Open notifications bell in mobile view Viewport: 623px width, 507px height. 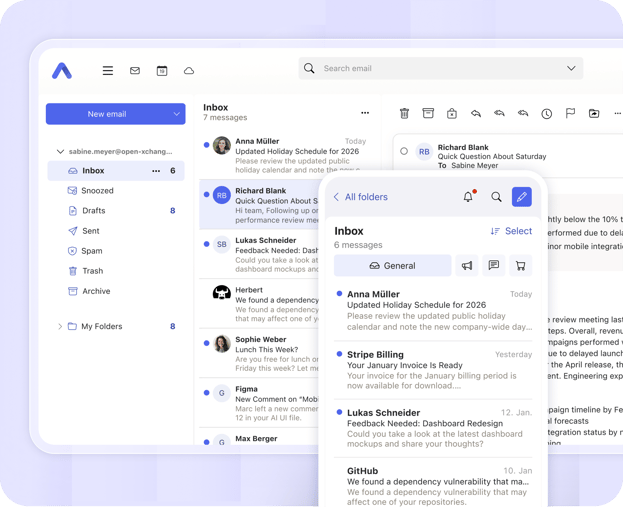click(469, 196)
